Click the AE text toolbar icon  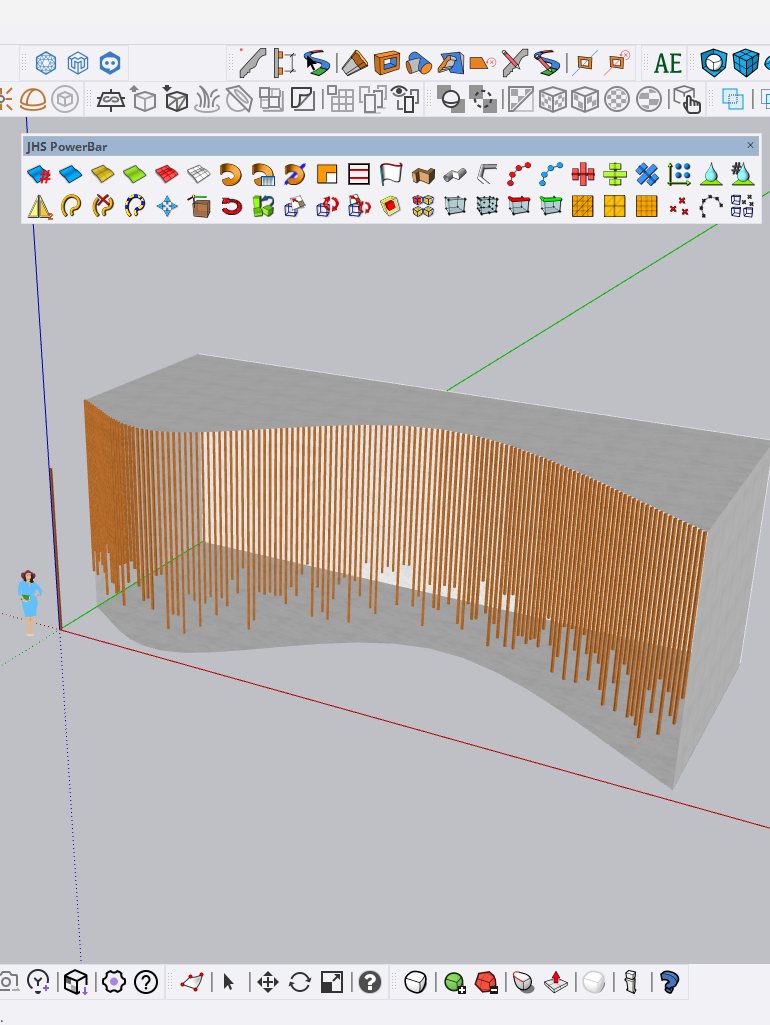(667, 63)
